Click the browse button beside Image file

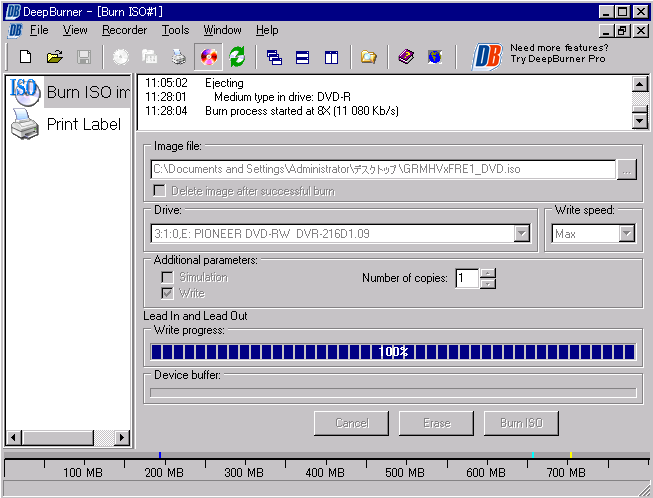[x=627, y=170]
